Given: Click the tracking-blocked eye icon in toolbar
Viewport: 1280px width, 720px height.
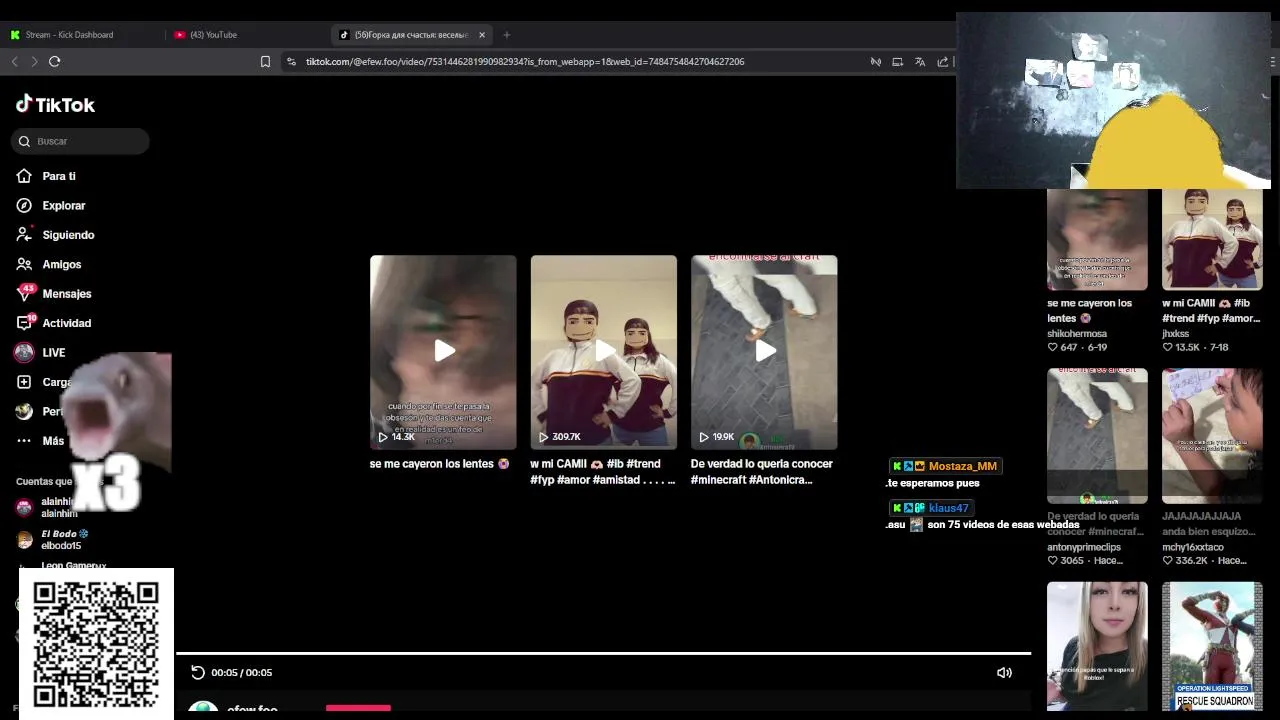Looking at the screenshot, I should pyautogui.click(x=875, y=62).
